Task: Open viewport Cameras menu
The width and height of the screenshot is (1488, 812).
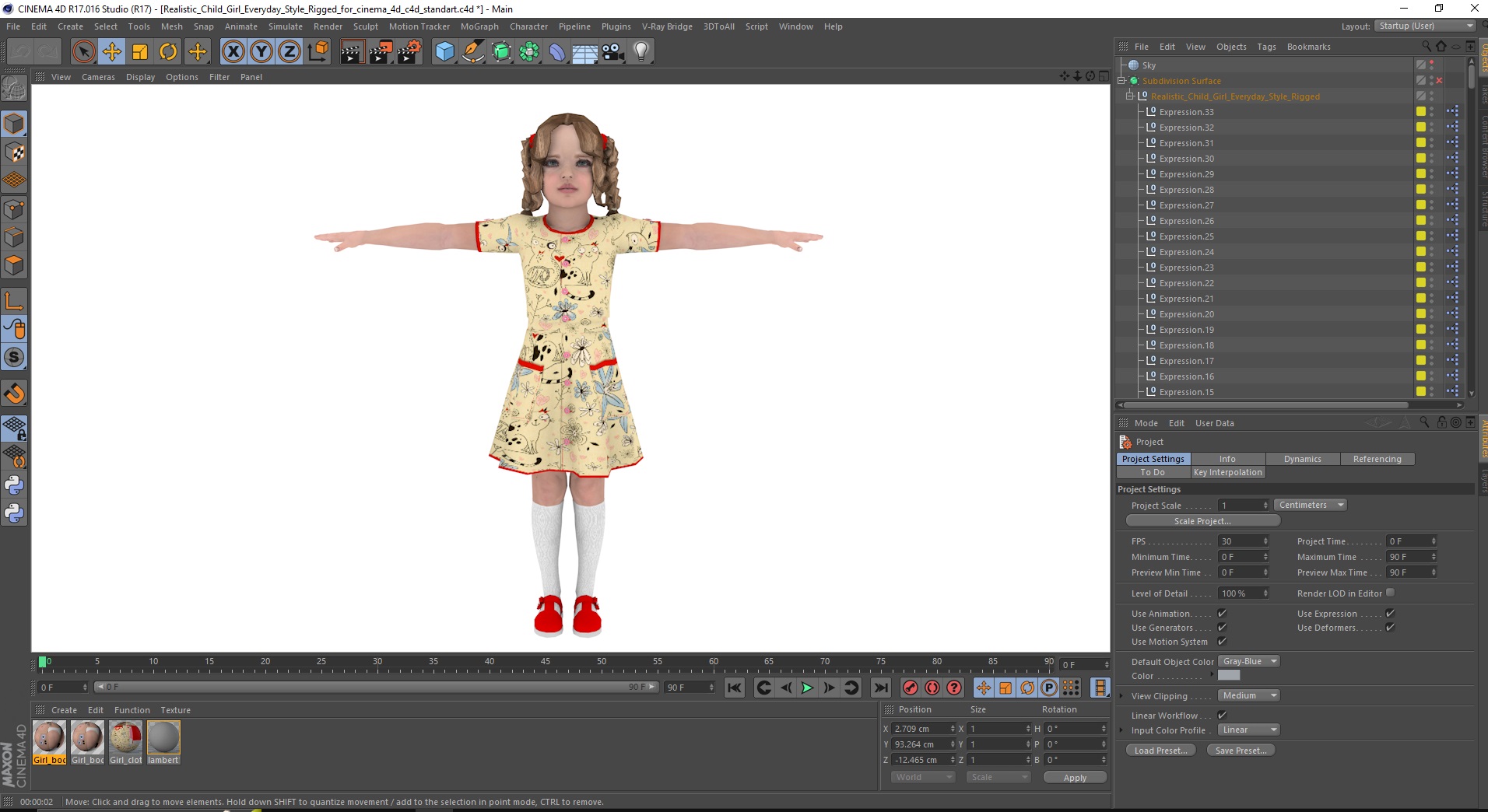Action: 98,77
